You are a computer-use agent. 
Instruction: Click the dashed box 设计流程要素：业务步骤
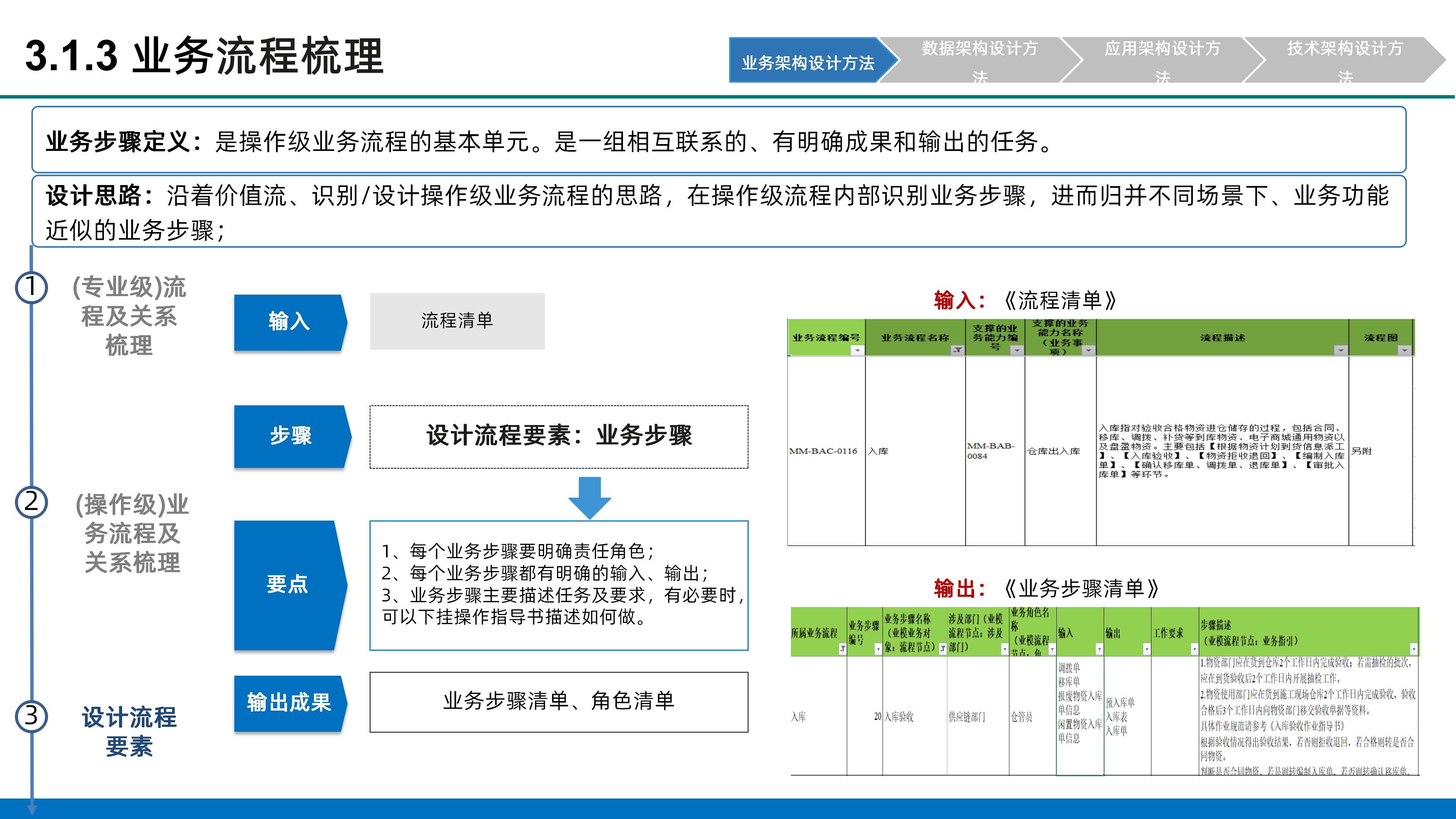point(559,436)
